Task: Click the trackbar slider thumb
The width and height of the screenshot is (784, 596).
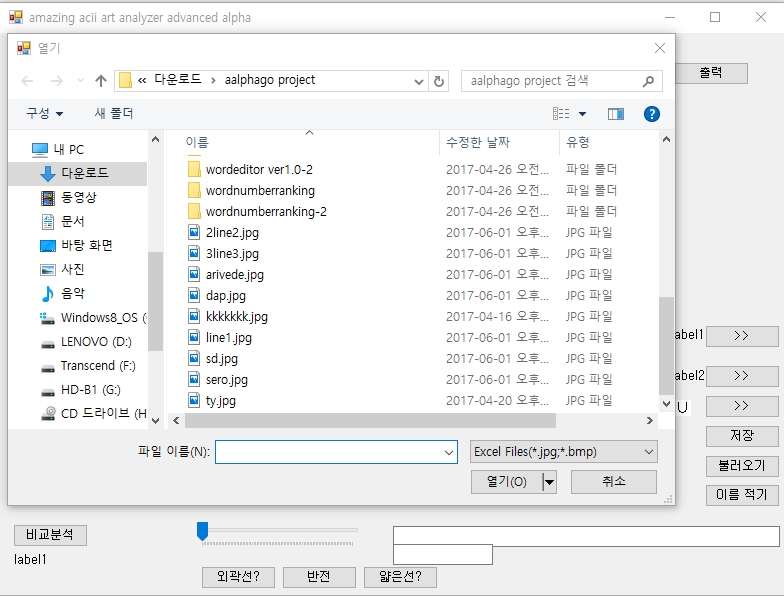Action: pyautogui.click(x=203, y=530)
